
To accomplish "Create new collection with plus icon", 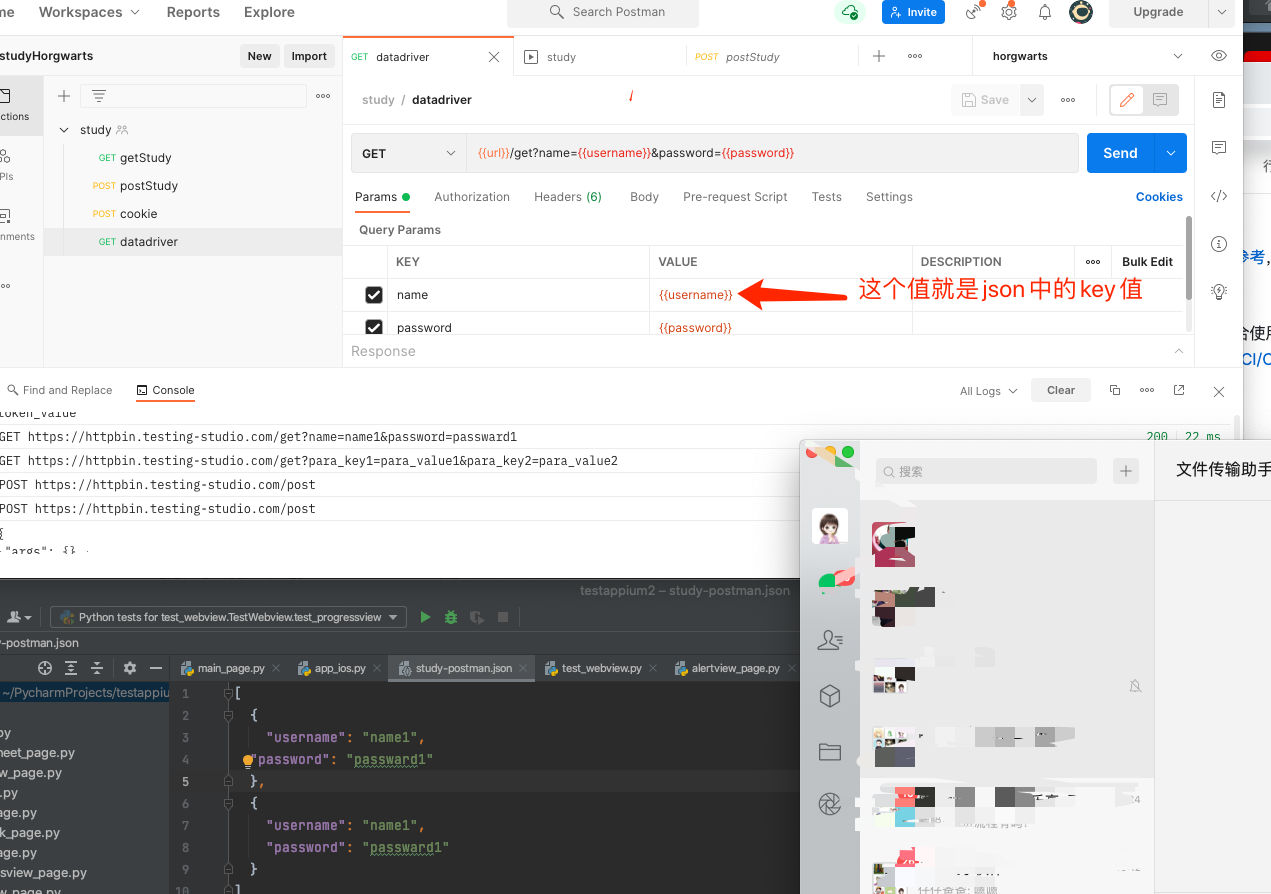I will tap(64, 96).
